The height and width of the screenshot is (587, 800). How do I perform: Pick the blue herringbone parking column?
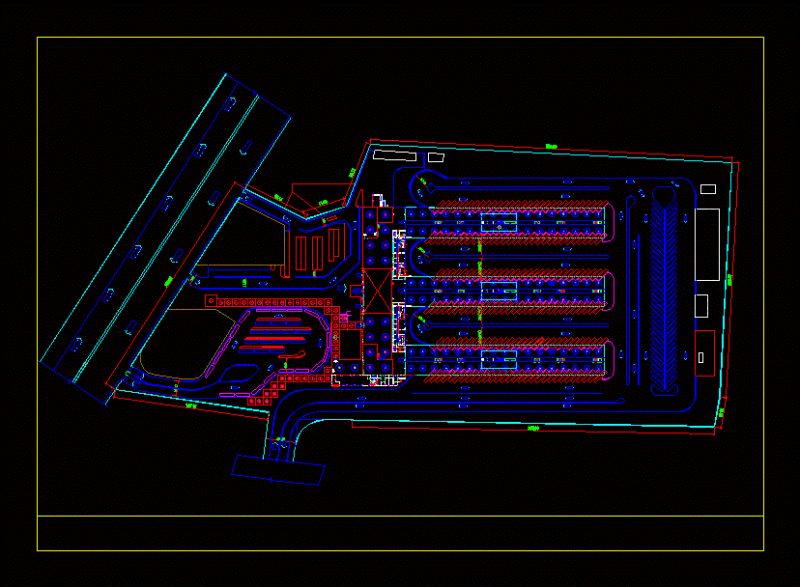(664, 293)
